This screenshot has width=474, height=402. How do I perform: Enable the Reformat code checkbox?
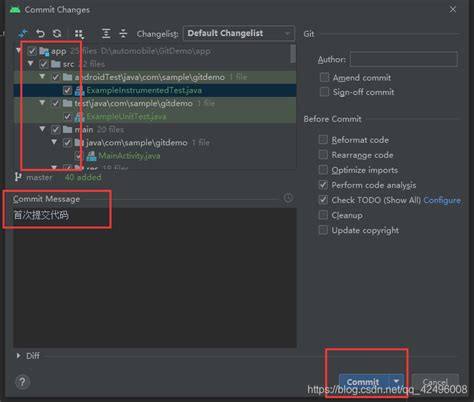tap(323, 139)
